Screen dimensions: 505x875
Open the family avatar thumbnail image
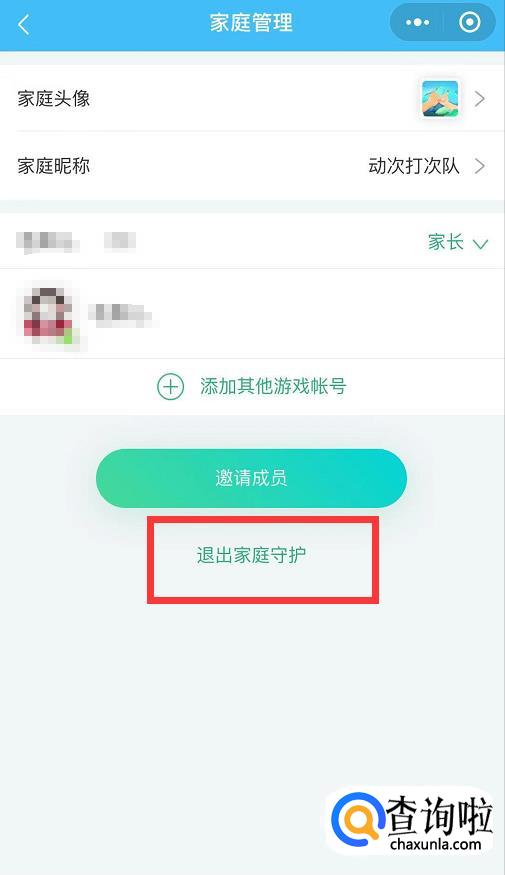[x=440, y=99]
